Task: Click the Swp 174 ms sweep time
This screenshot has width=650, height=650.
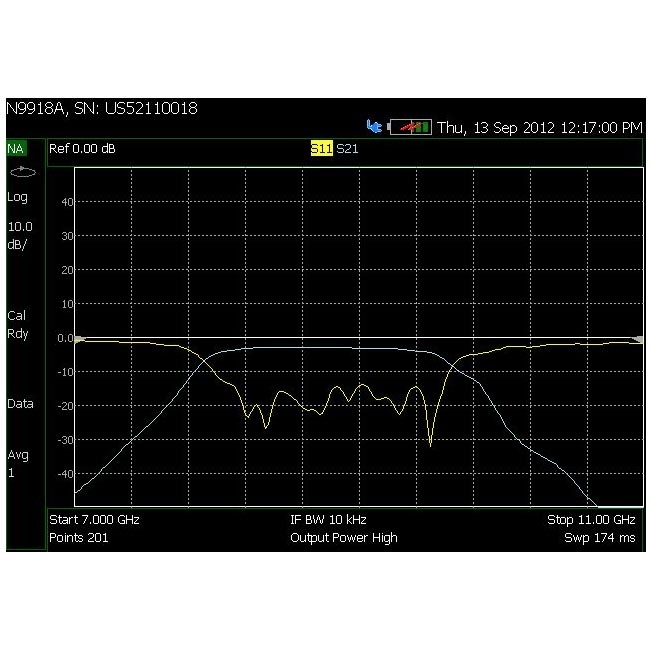Action: [599, 538]
